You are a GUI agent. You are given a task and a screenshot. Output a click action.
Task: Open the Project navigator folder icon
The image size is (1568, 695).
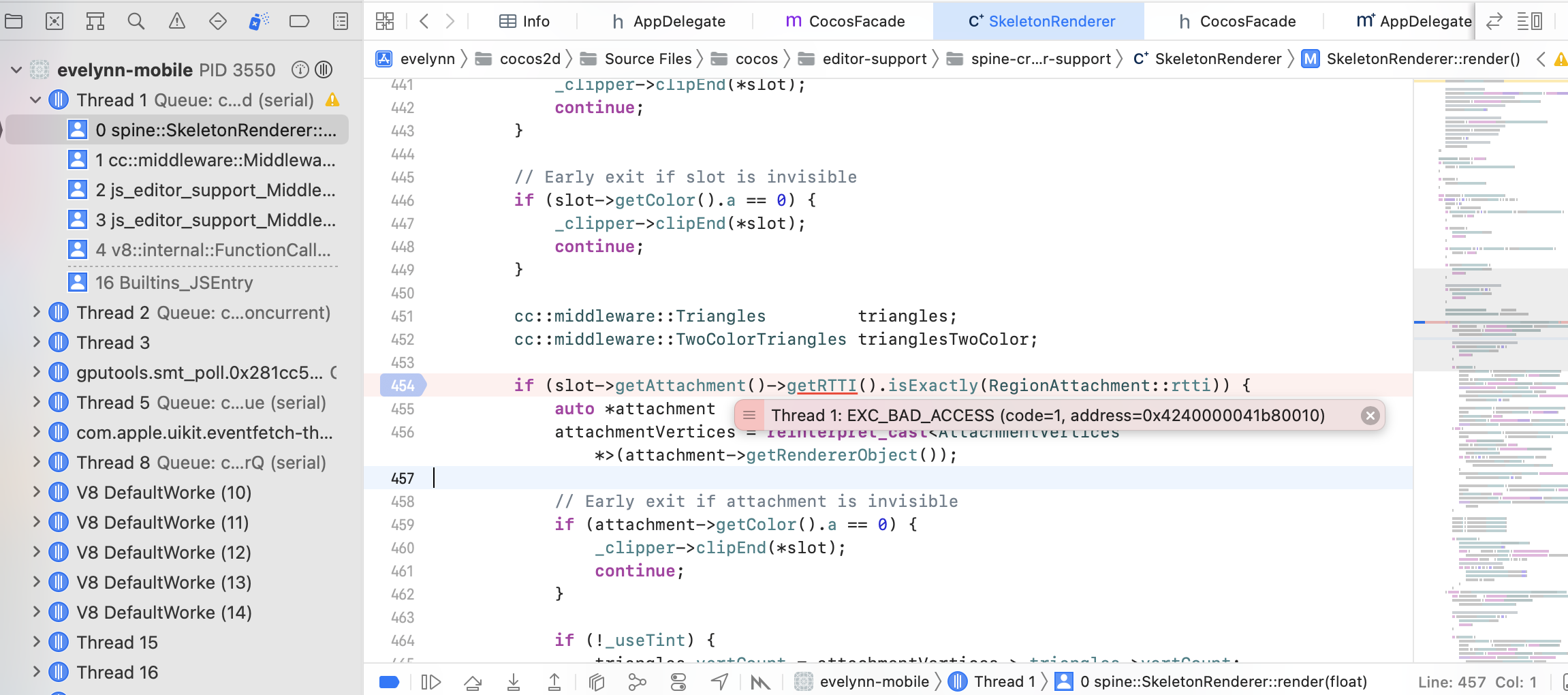[x=14, y=21]
